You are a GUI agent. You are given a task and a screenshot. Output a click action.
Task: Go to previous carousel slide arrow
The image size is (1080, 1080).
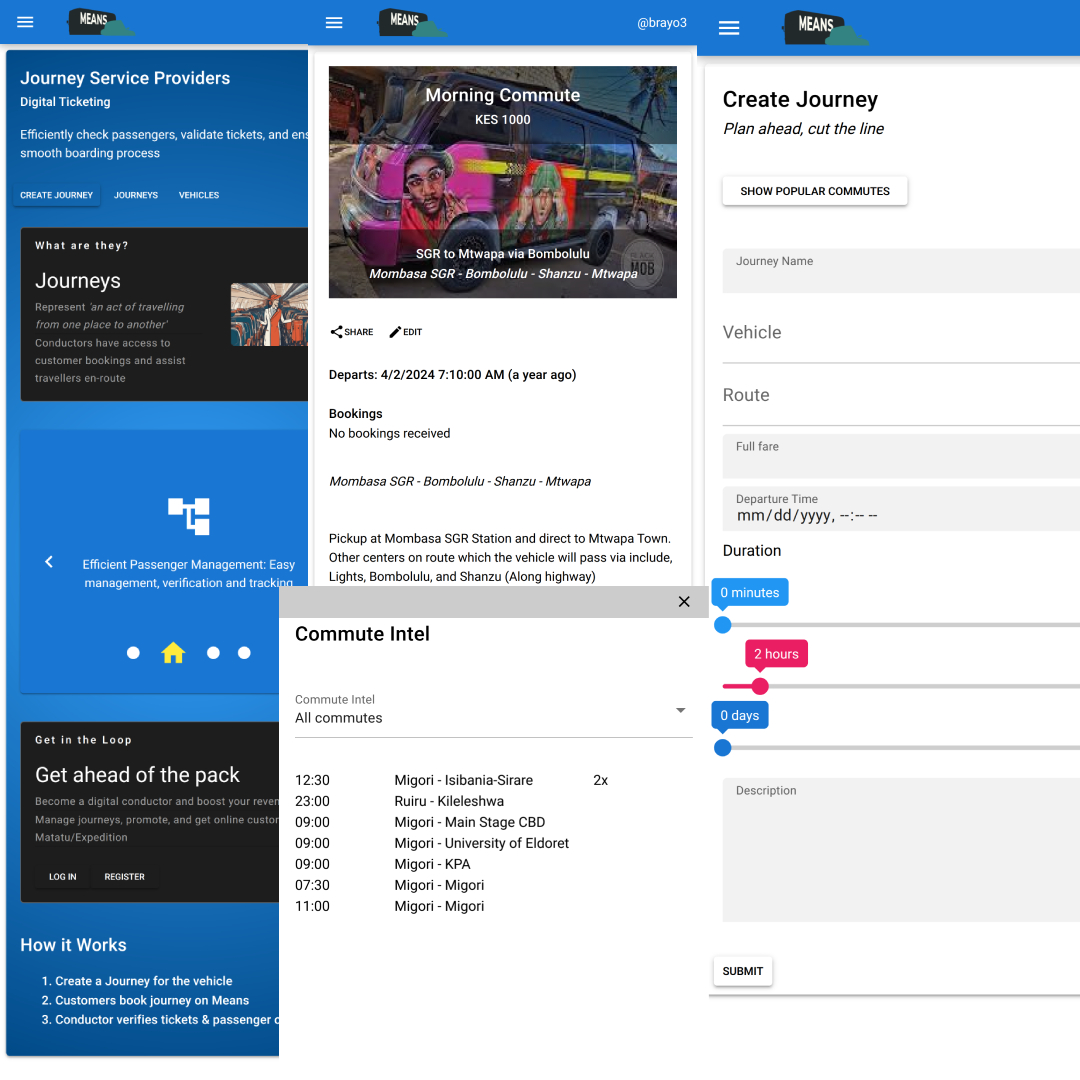[x=49, y=562]
